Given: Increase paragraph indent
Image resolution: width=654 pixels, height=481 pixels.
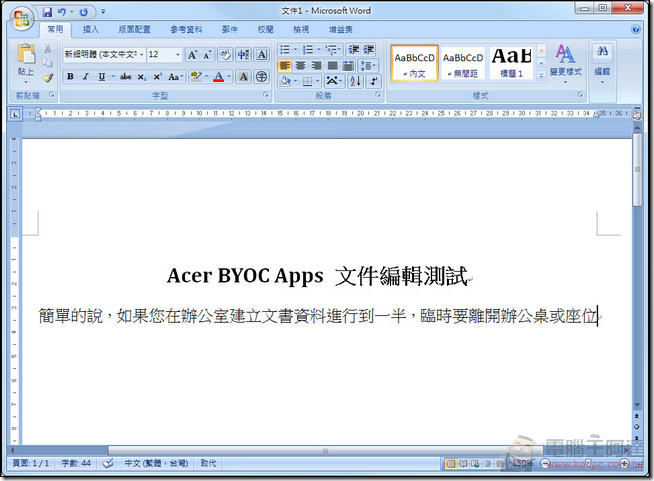Looking at the screenshot, I should pyautogui.click(x=368, y=50).
